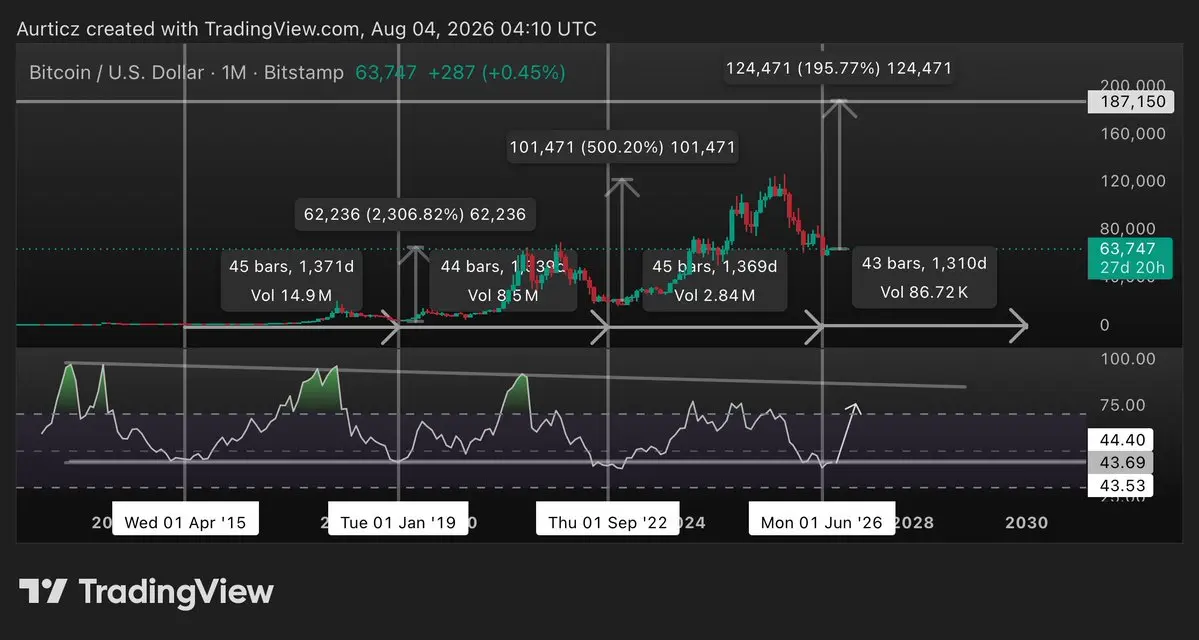Click the 200,000 price axis label
Viewport: 1199px width, 640px height.
tap(1132, 86)
